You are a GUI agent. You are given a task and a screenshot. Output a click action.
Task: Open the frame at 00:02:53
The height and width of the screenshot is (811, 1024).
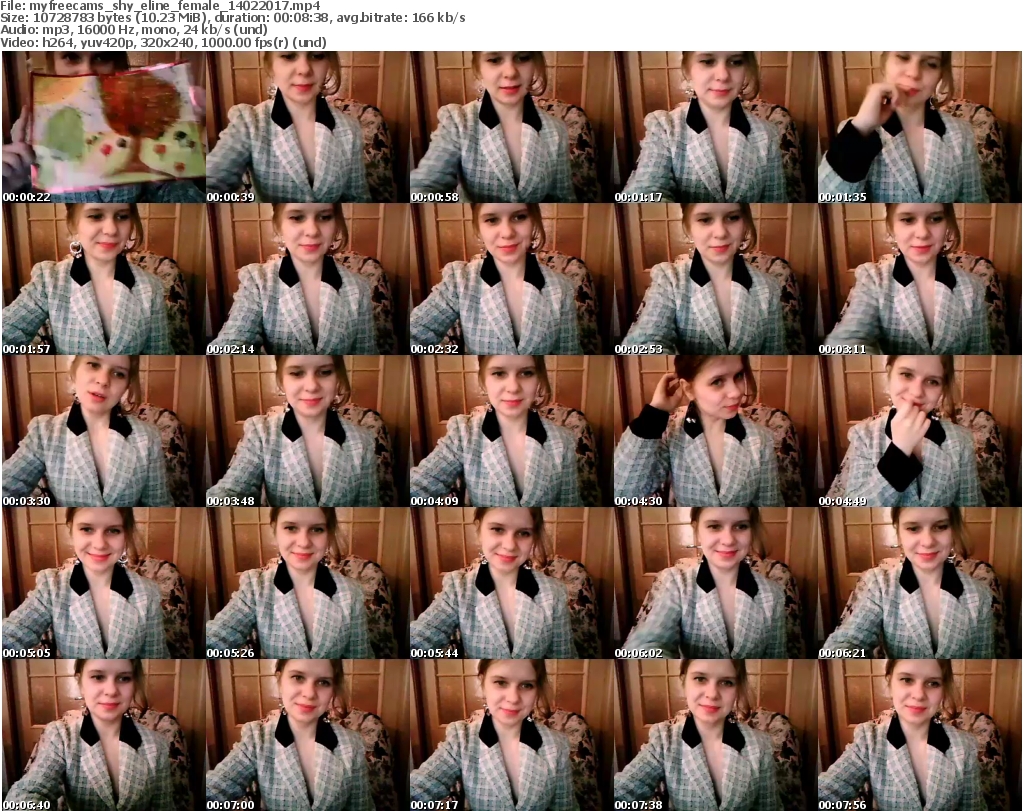click(716, 279)
